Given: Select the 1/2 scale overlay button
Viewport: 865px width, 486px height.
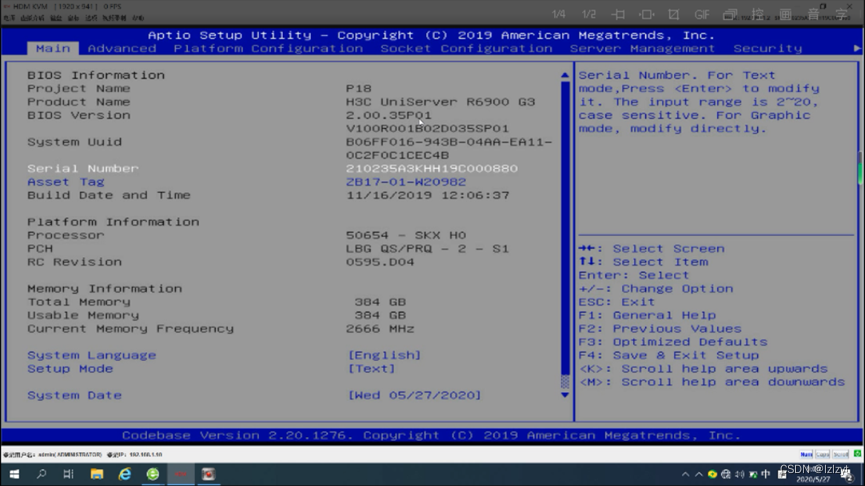Looking at the screenshot, I should (589, 14).
